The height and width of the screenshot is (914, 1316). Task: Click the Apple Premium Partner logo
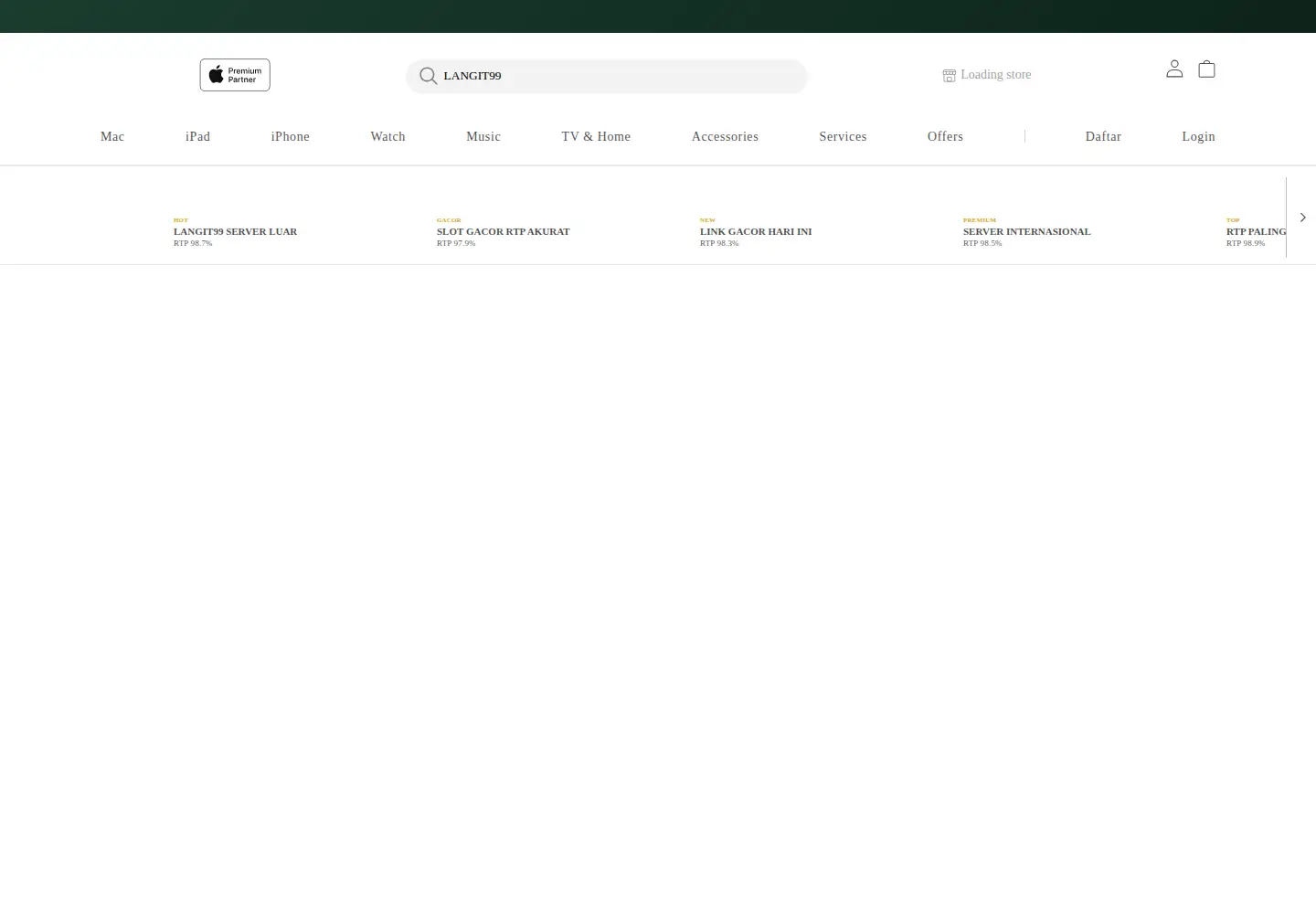pos(235,75)
